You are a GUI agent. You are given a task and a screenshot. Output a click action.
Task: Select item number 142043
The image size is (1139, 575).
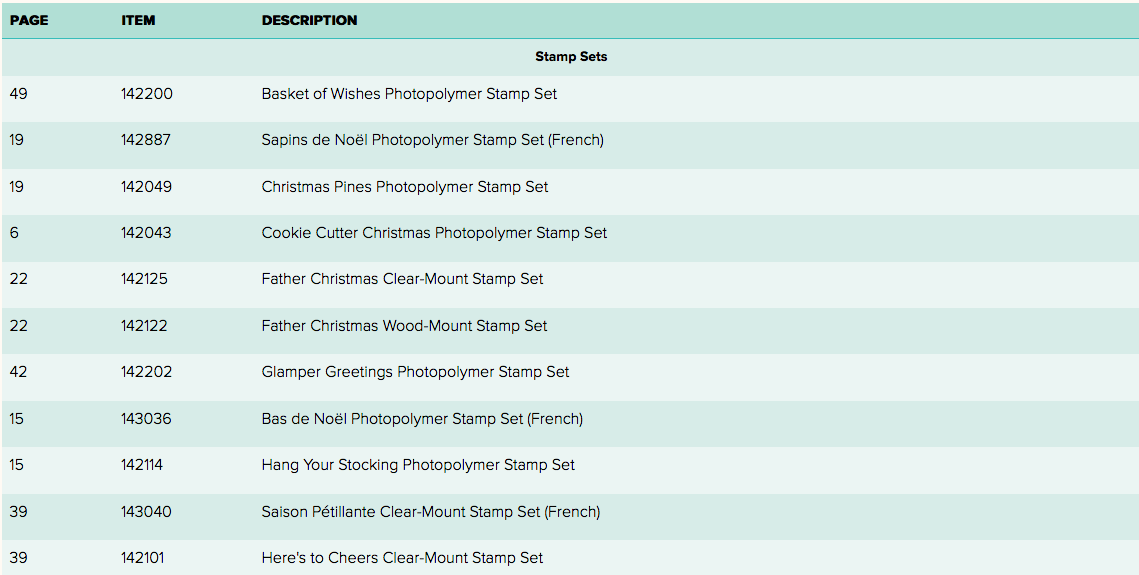click(146, 233)
